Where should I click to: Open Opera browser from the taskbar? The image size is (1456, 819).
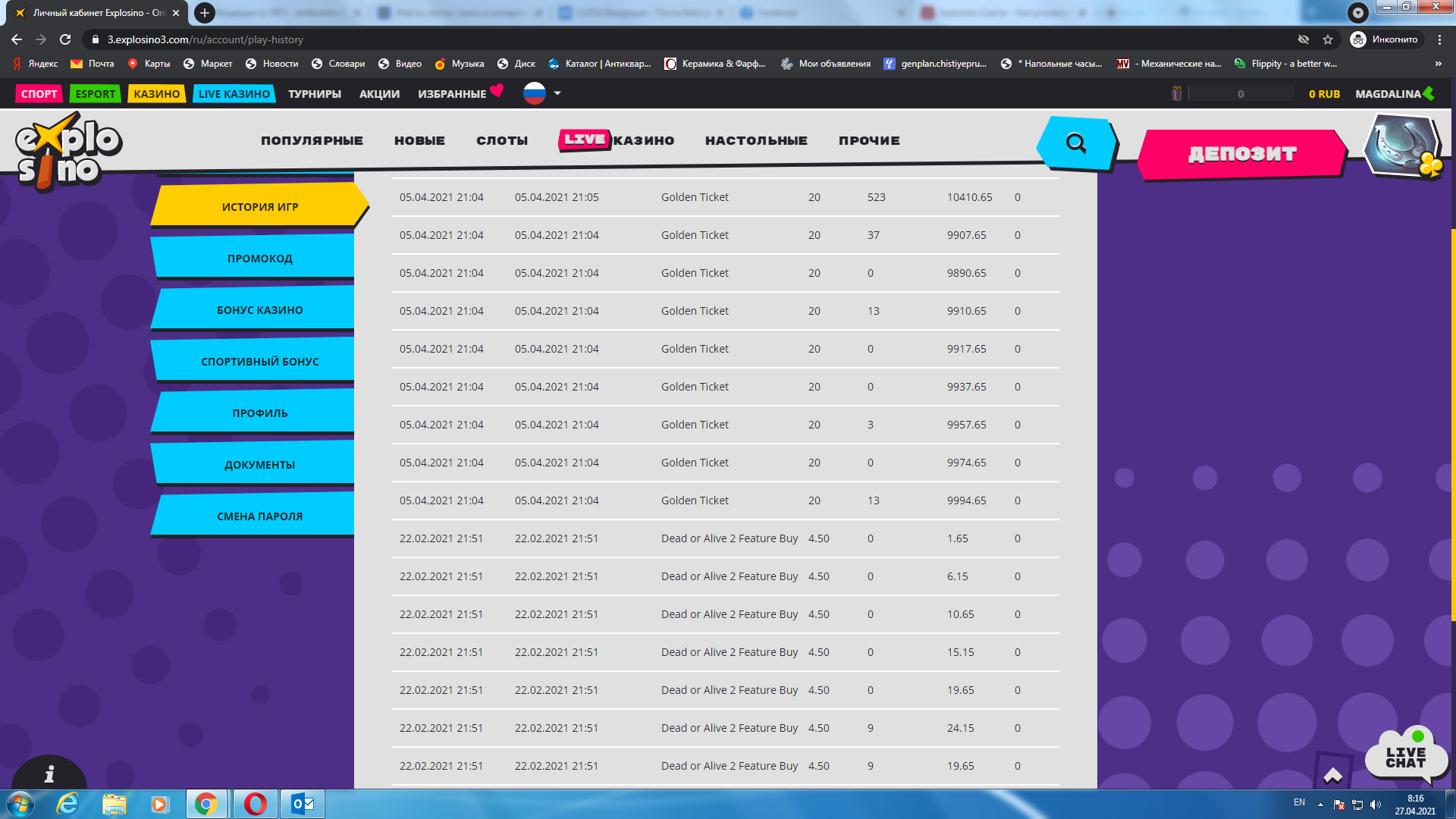(x=256, y=804)
